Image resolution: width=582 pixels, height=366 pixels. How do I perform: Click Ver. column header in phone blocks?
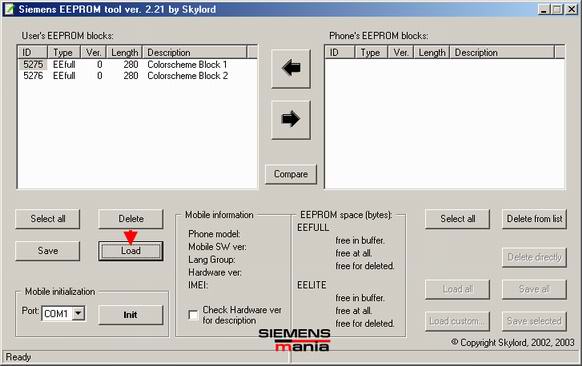pos(401,52)
